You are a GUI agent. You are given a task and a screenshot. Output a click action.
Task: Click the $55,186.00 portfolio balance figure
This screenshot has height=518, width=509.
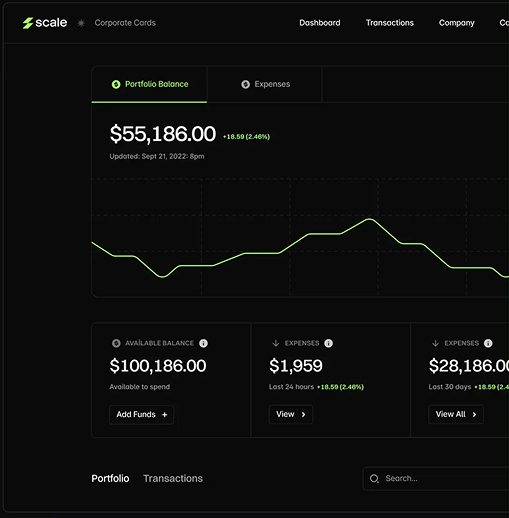pos(163,134)
